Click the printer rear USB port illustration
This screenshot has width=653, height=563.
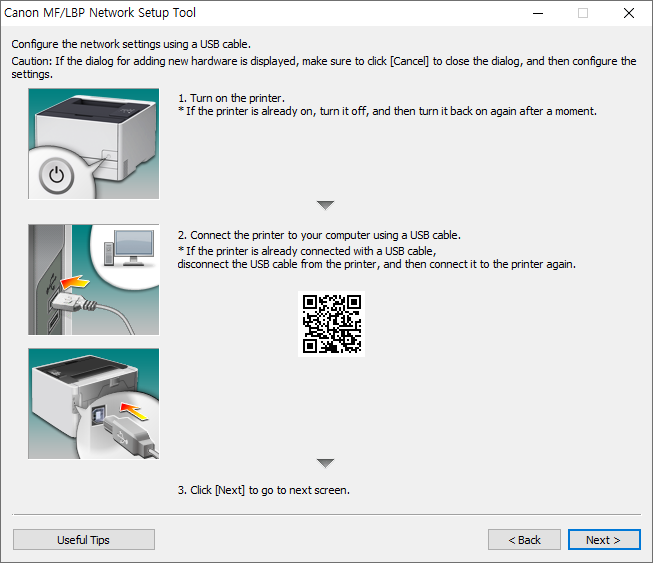point(94,404)
